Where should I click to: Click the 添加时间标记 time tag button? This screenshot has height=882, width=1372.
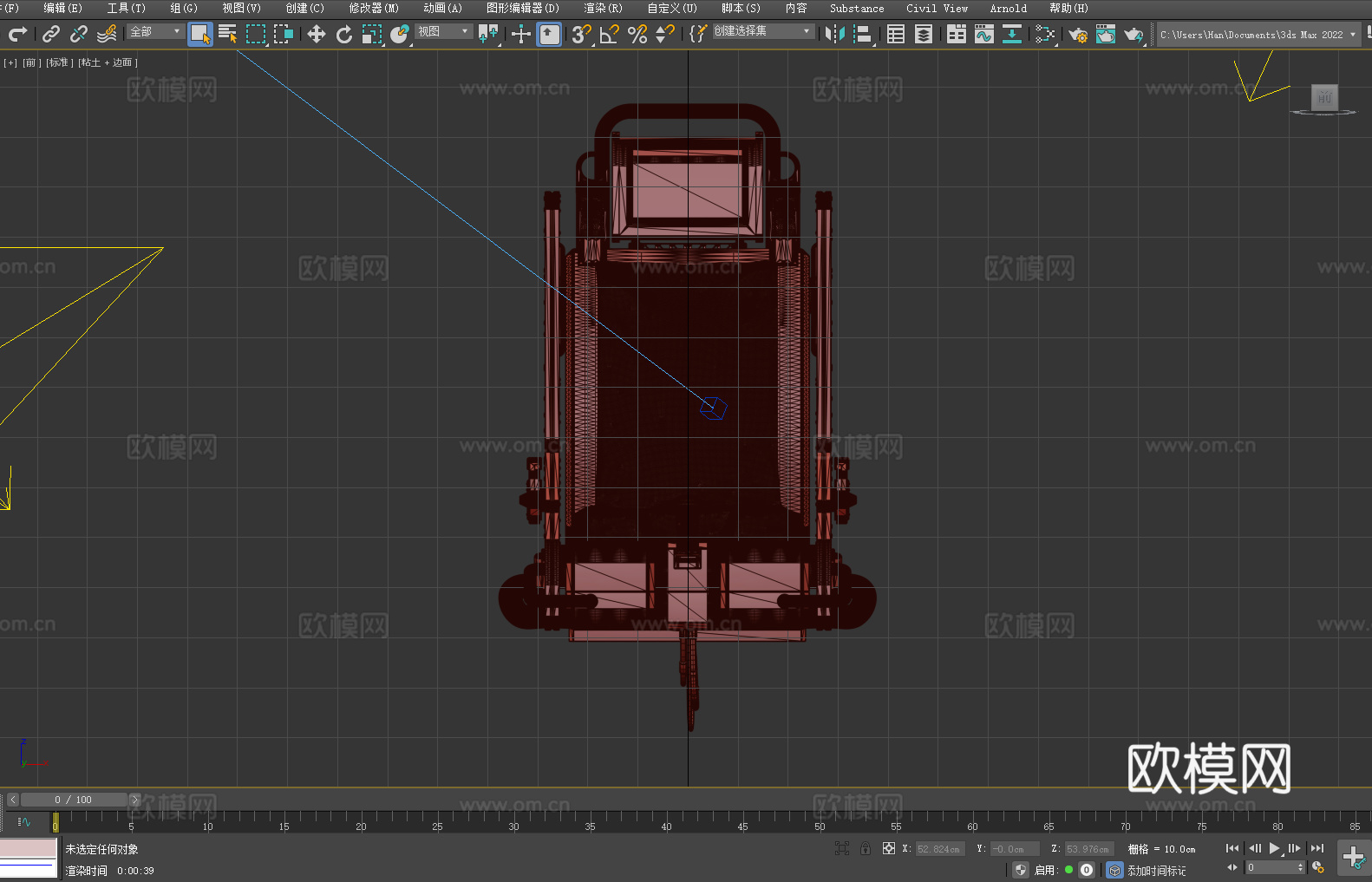(x=1157, y=870)
